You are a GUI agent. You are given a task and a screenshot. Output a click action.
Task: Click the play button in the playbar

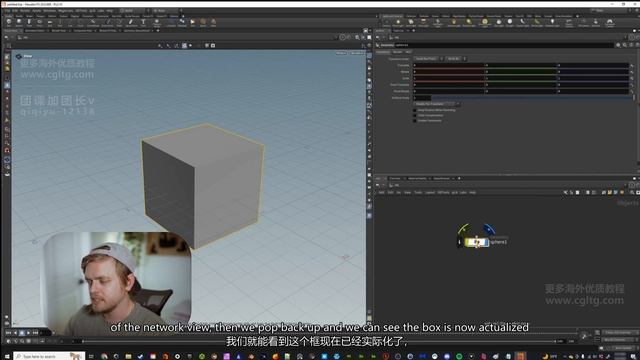(29, 333)
